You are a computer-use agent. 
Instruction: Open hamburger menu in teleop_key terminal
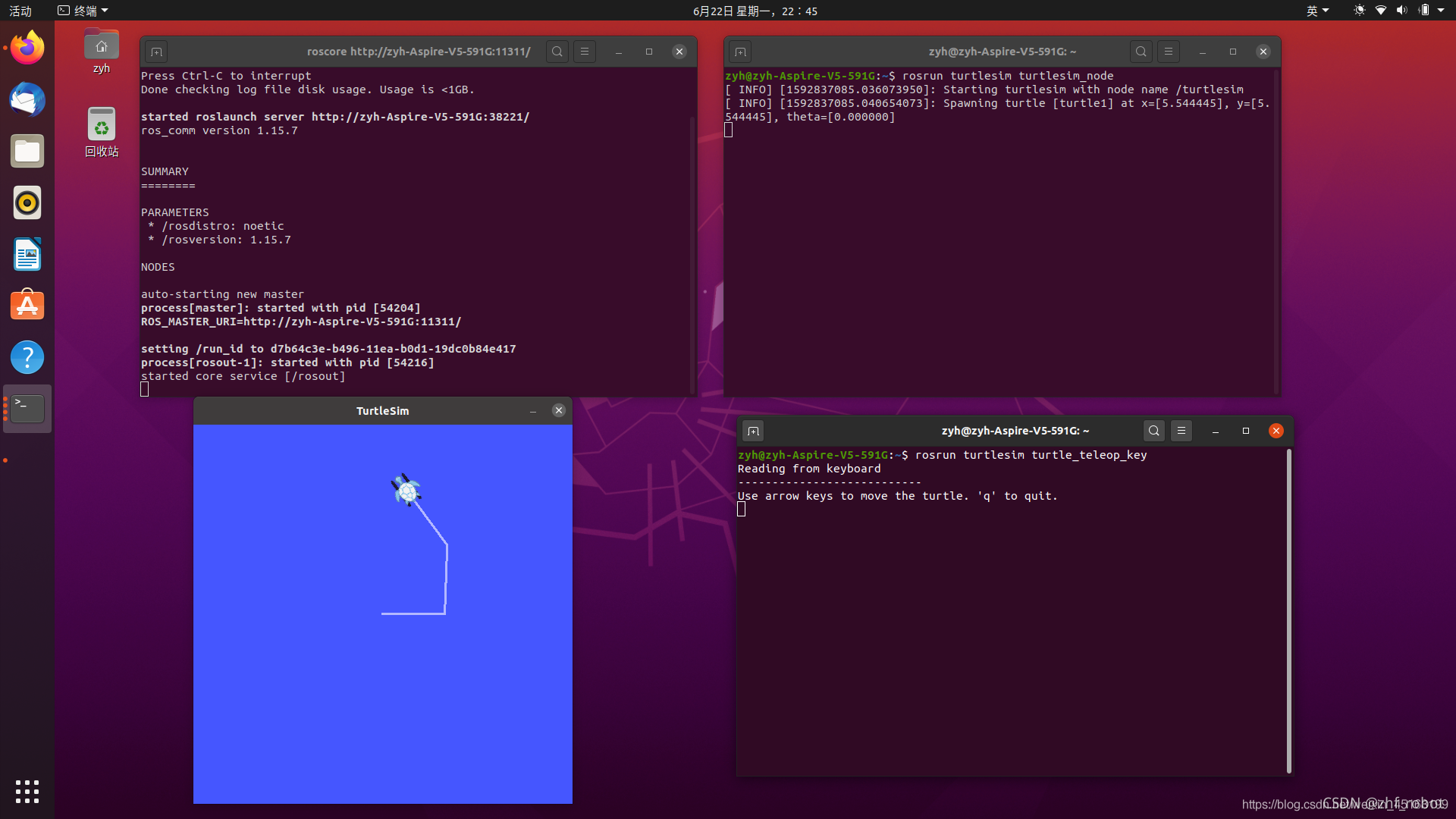1181,431
